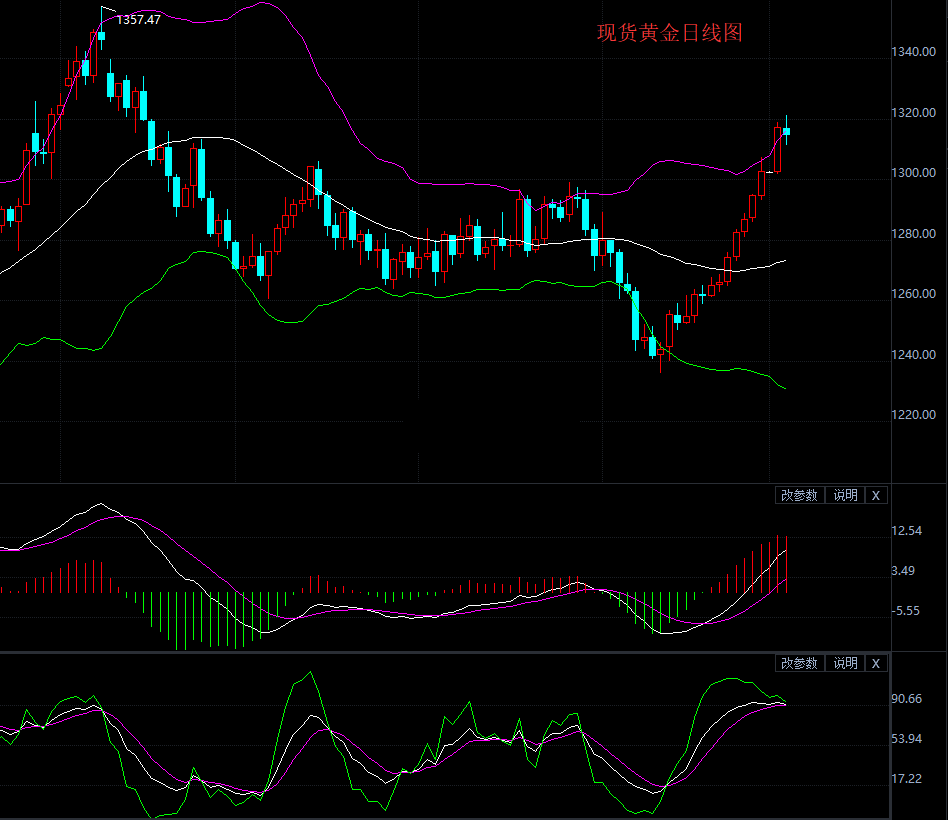Viewport: 948px width, 820px height.
Task: Click the -5.55 value on MACD axis
Action: 906,611
